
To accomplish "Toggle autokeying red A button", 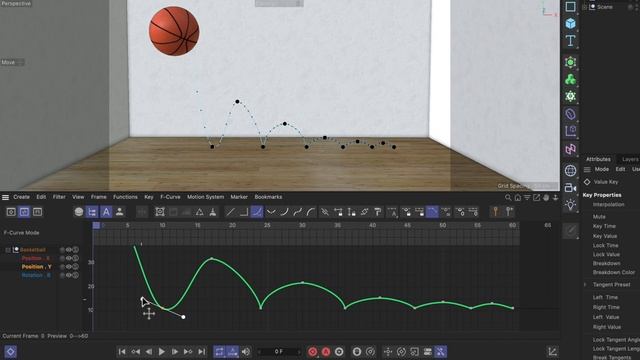I will (326, 351).
